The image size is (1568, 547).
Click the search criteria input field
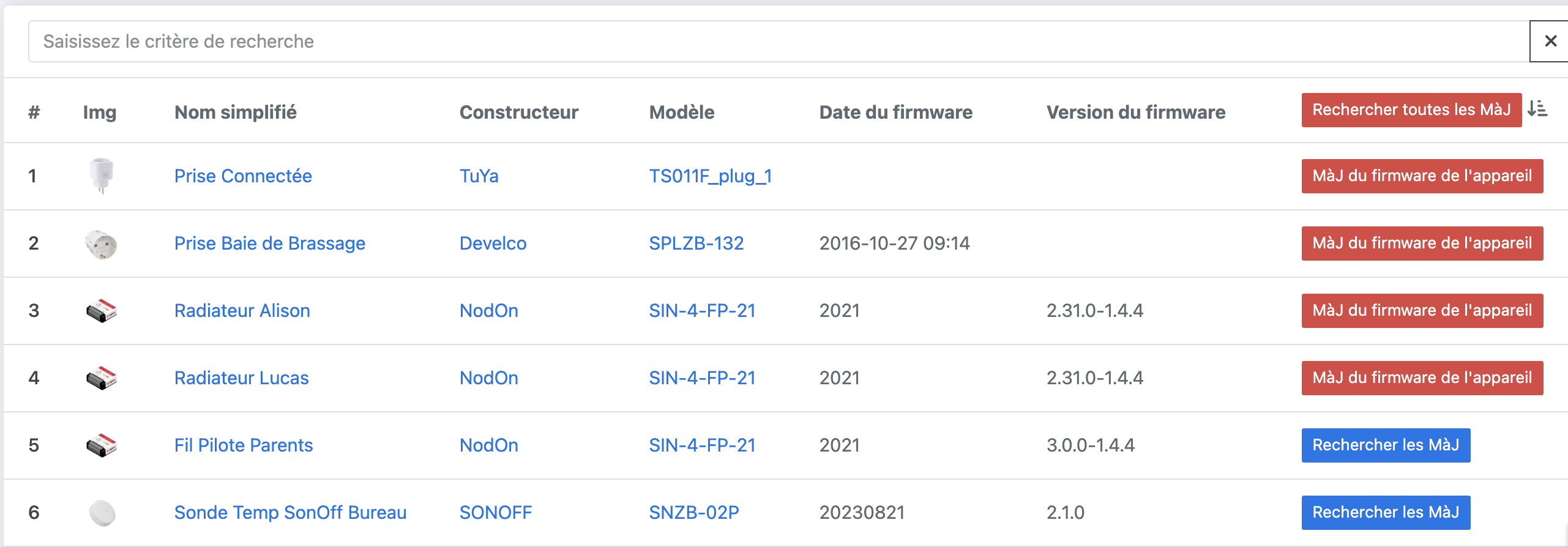tap(778, 41)
